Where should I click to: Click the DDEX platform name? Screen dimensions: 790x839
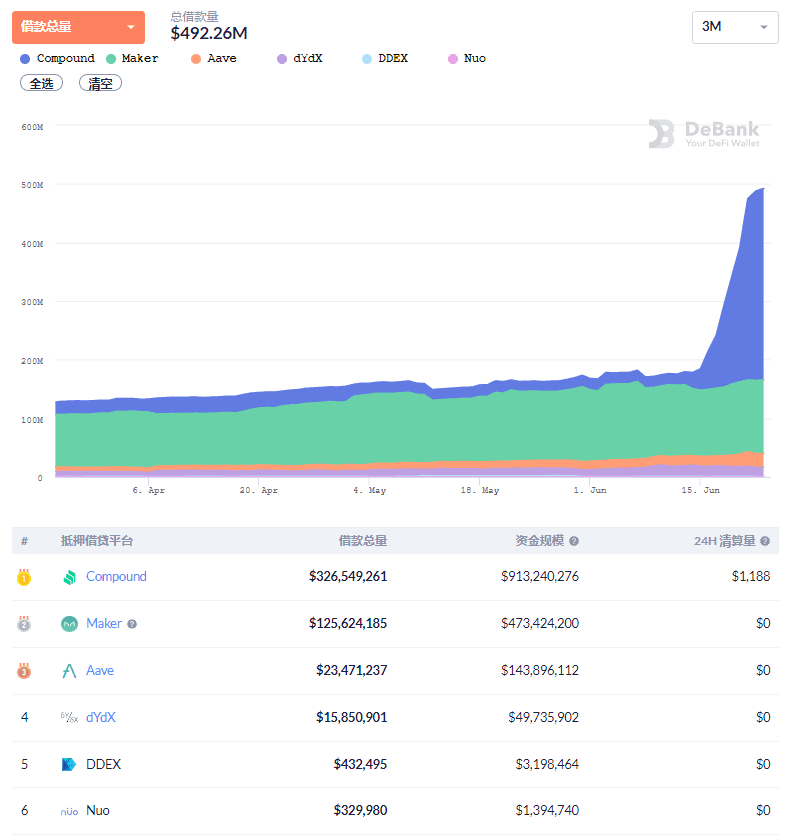click(104, 764)
